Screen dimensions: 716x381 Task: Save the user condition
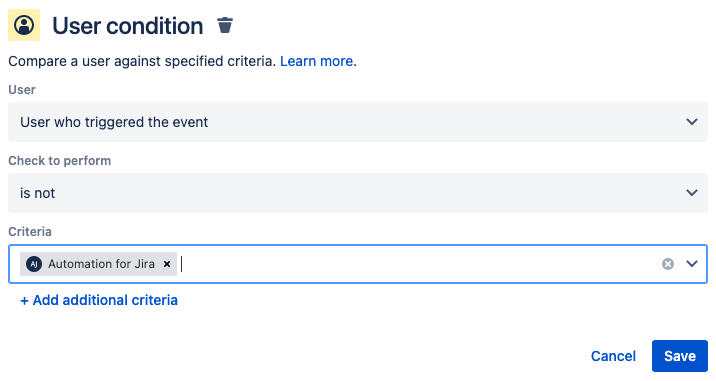pos(679,356)
